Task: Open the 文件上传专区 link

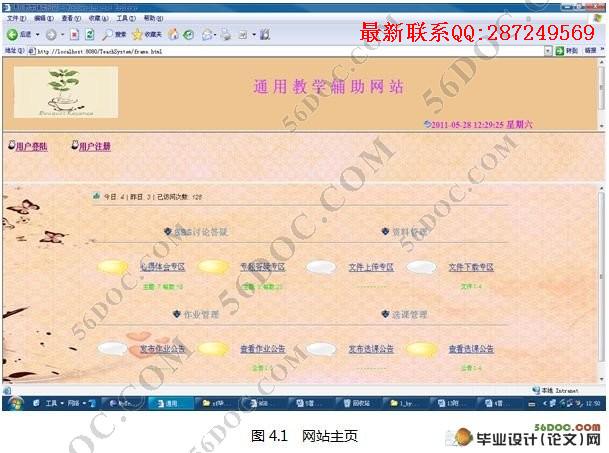Action: [x=371, y=267]
